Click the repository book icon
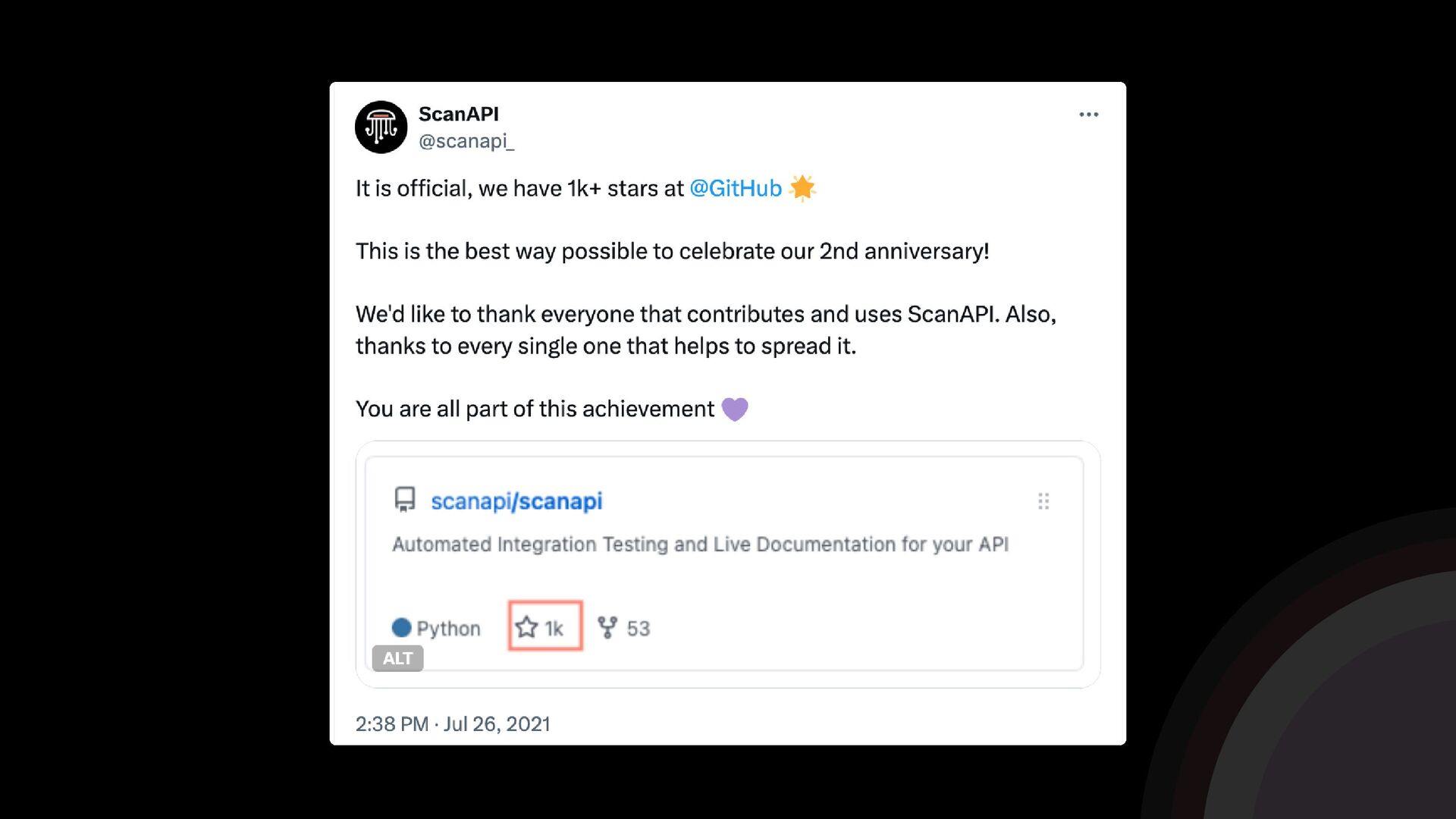1456x819 pixels. (405, 500)
